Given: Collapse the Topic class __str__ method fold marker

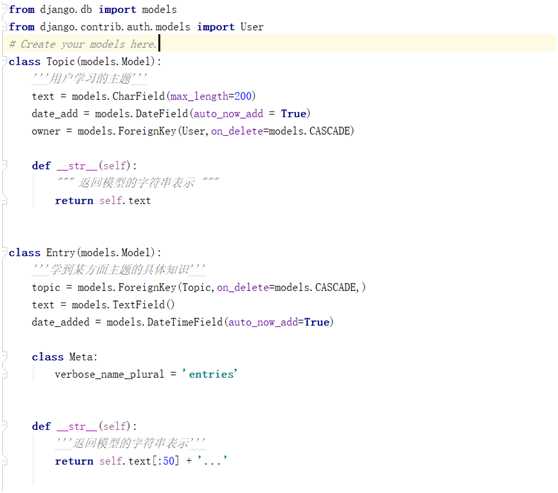Looking at the screenshot, I should 4,166.
